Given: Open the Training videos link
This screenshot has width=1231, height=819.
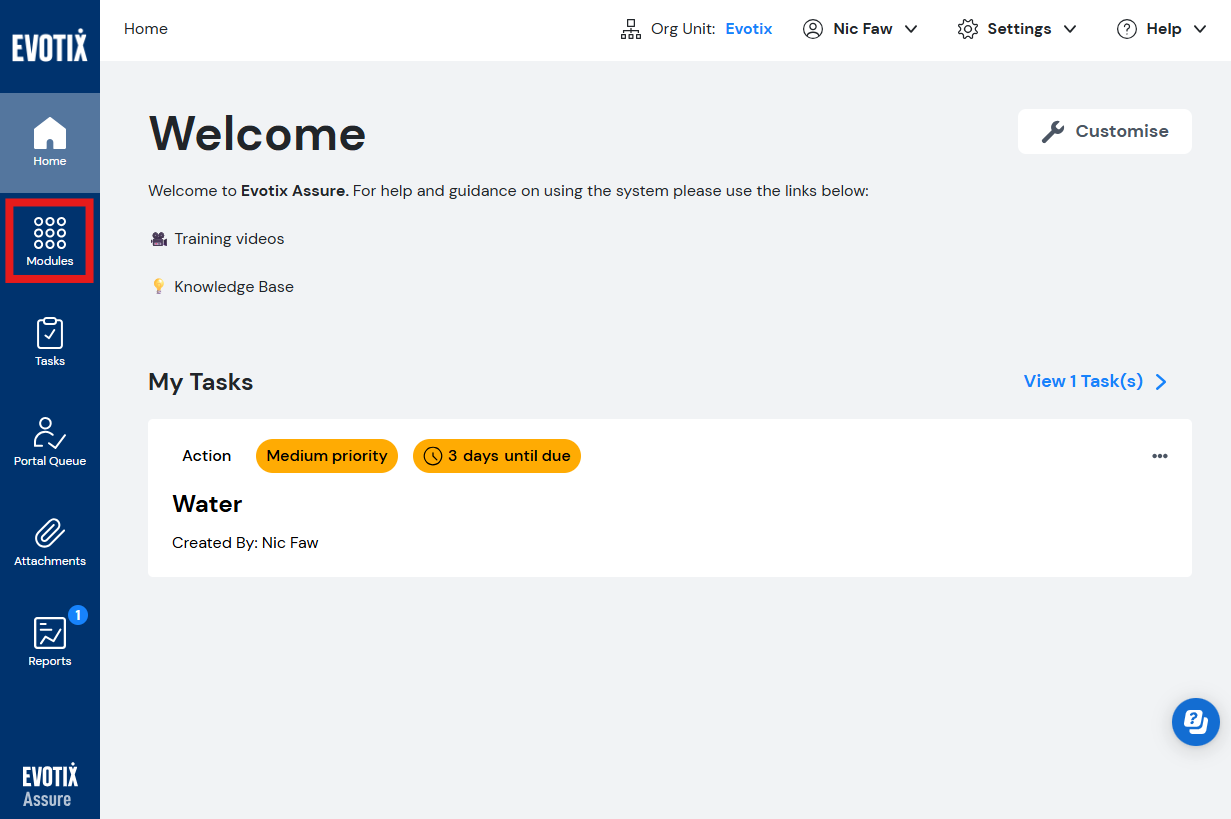Looking at the screenshot, I should coord(229,239).
